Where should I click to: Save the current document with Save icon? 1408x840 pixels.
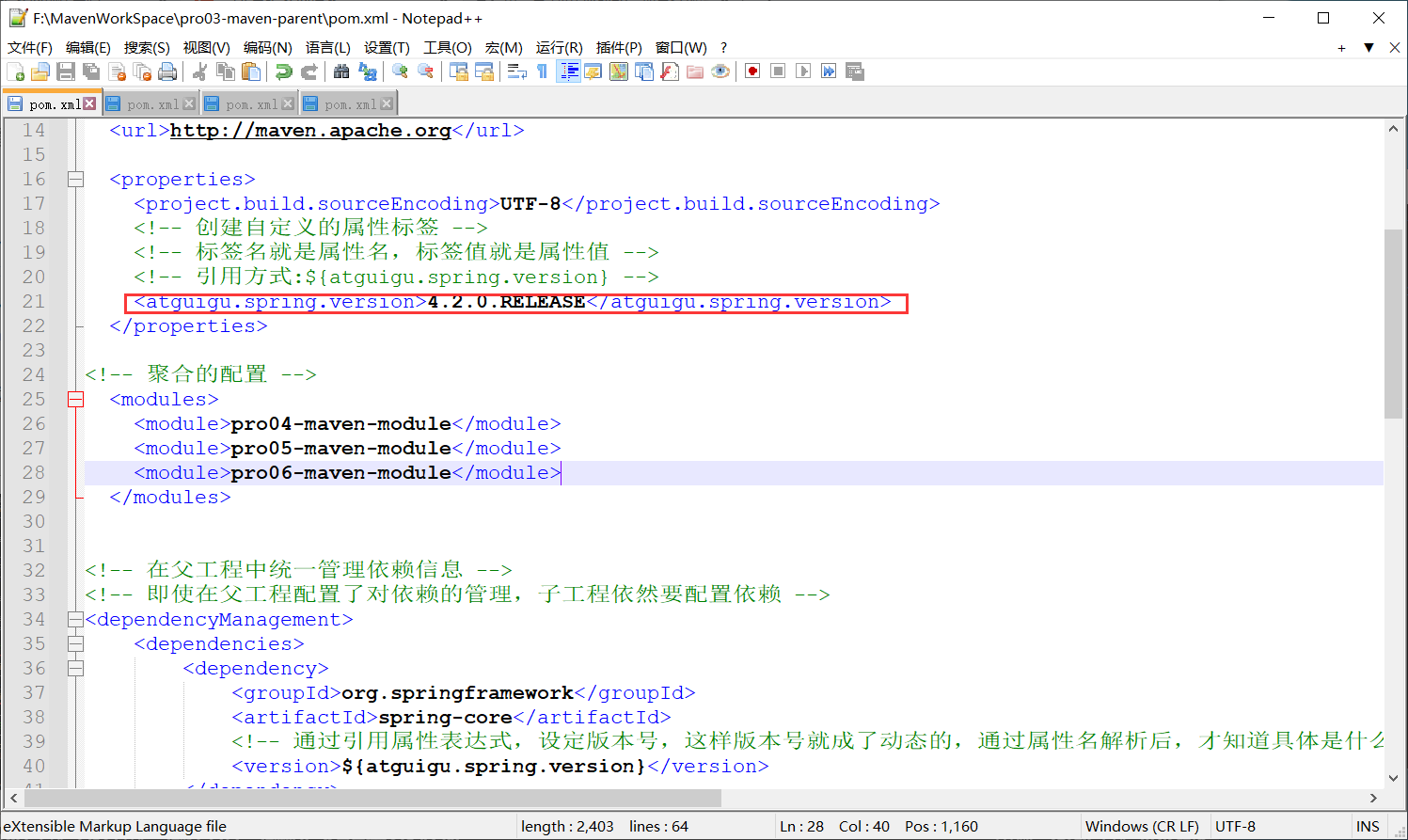pos(66,71)
